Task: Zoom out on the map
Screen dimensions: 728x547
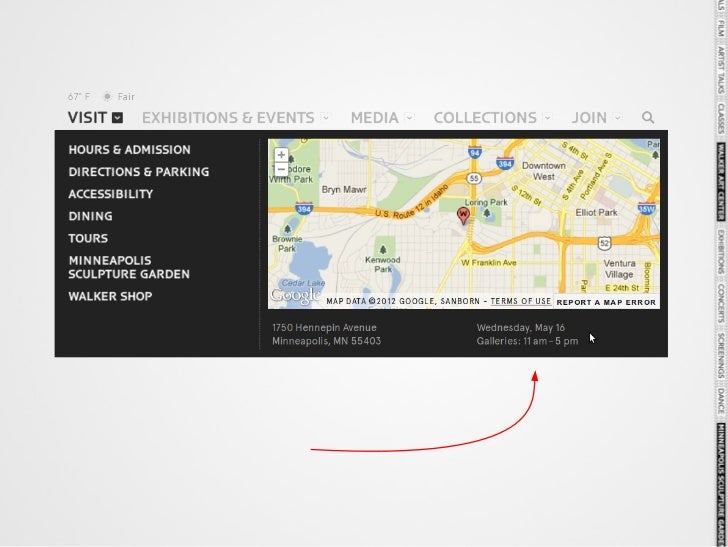Action: [281, 169]
